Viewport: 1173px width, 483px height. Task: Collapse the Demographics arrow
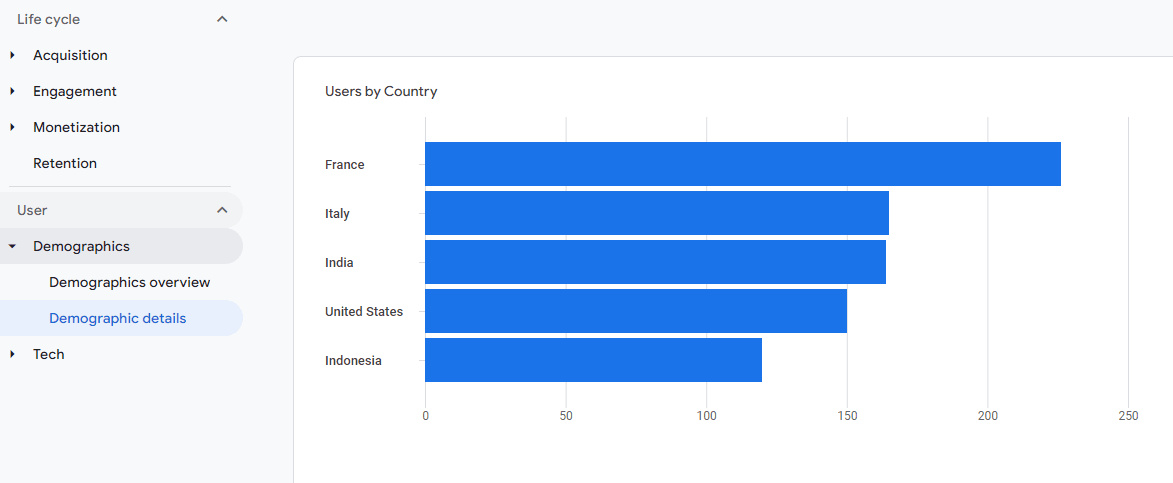[x=12, y=247]
